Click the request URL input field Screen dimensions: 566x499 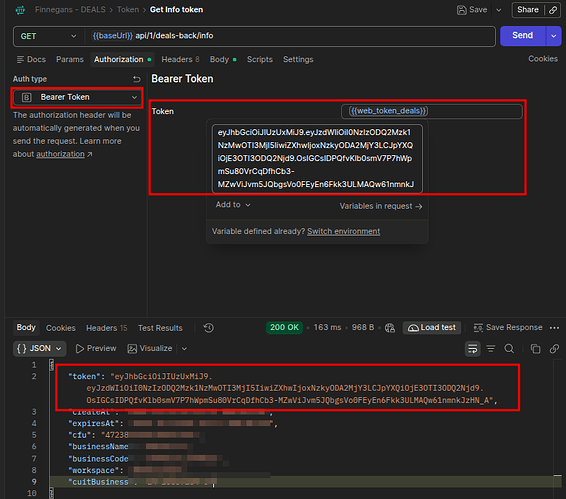pyautogui.click(x=290, y=36)
